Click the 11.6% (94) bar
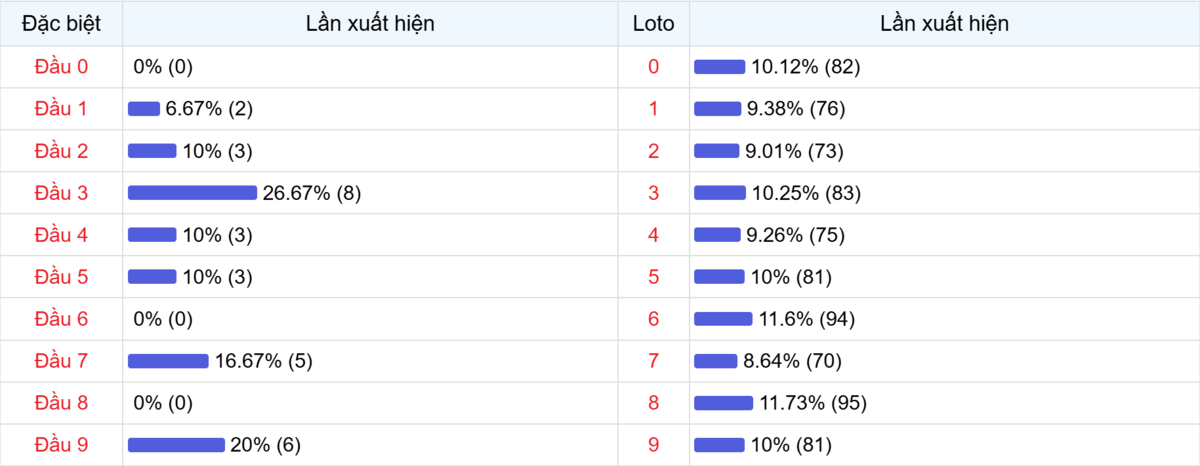Viewport: 1200px width, 466px height. tap(723, 319)
